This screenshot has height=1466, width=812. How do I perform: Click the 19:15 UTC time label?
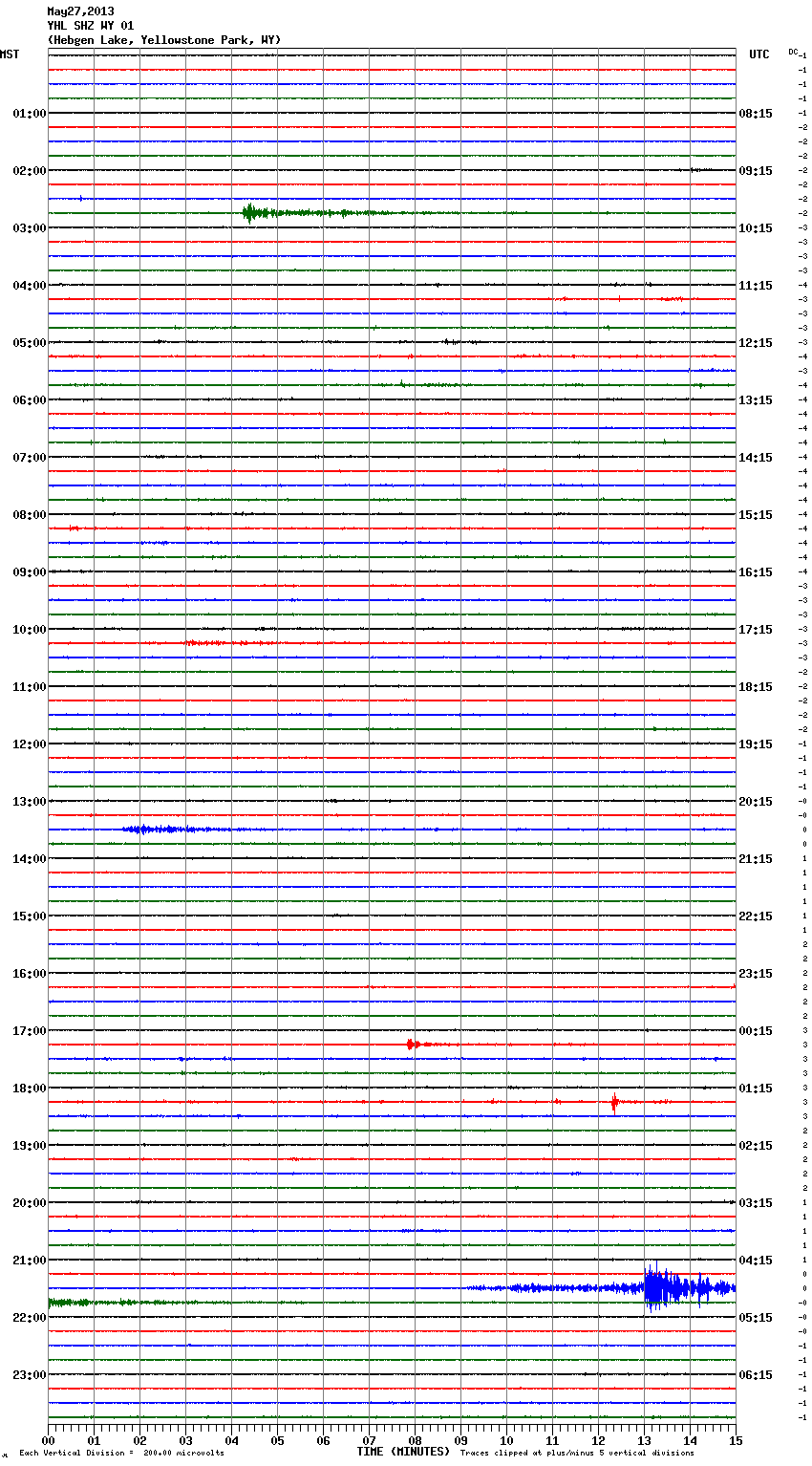[x=756, y=744]
